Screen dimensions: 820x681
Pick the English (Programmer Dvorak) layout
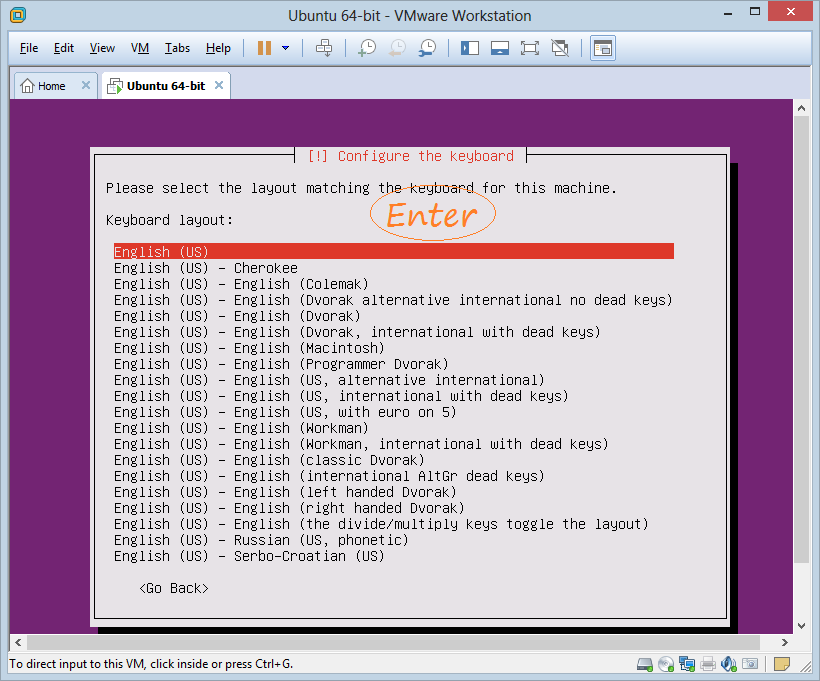281,364
